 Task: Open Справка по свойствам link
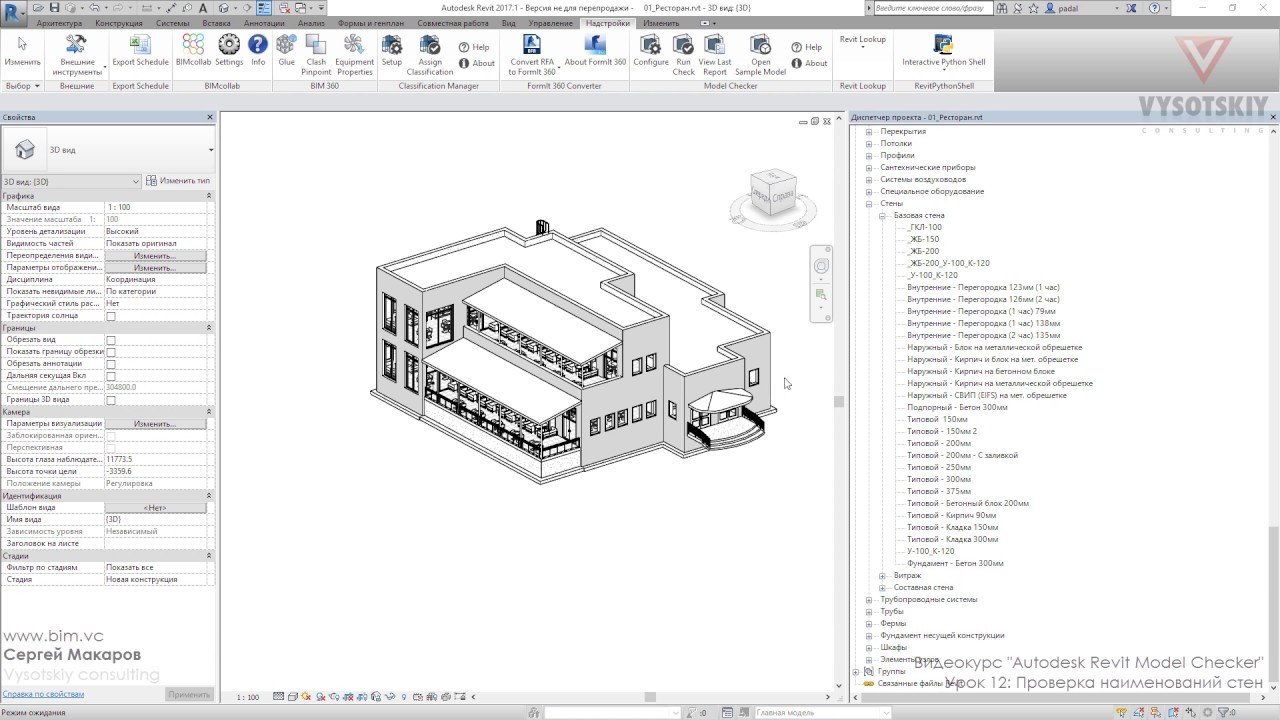pos(43,694)
